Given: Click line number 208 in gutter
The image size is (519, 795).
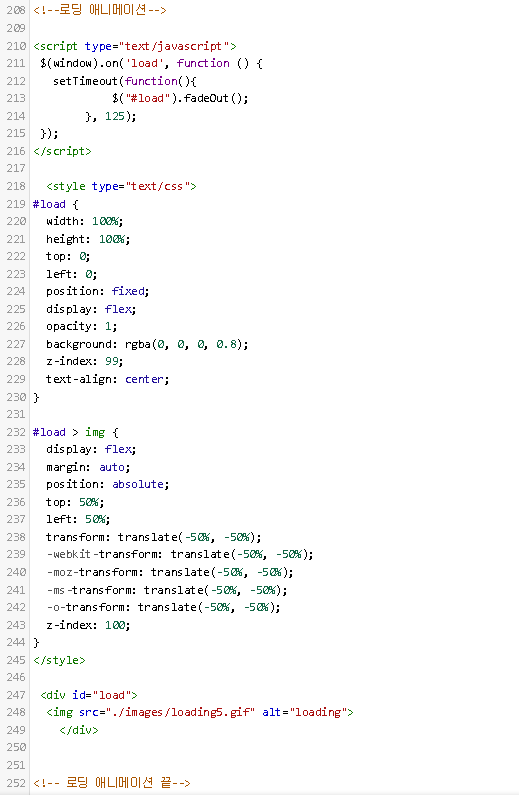Looking at the screenshot, I should [x=16, y=10].
